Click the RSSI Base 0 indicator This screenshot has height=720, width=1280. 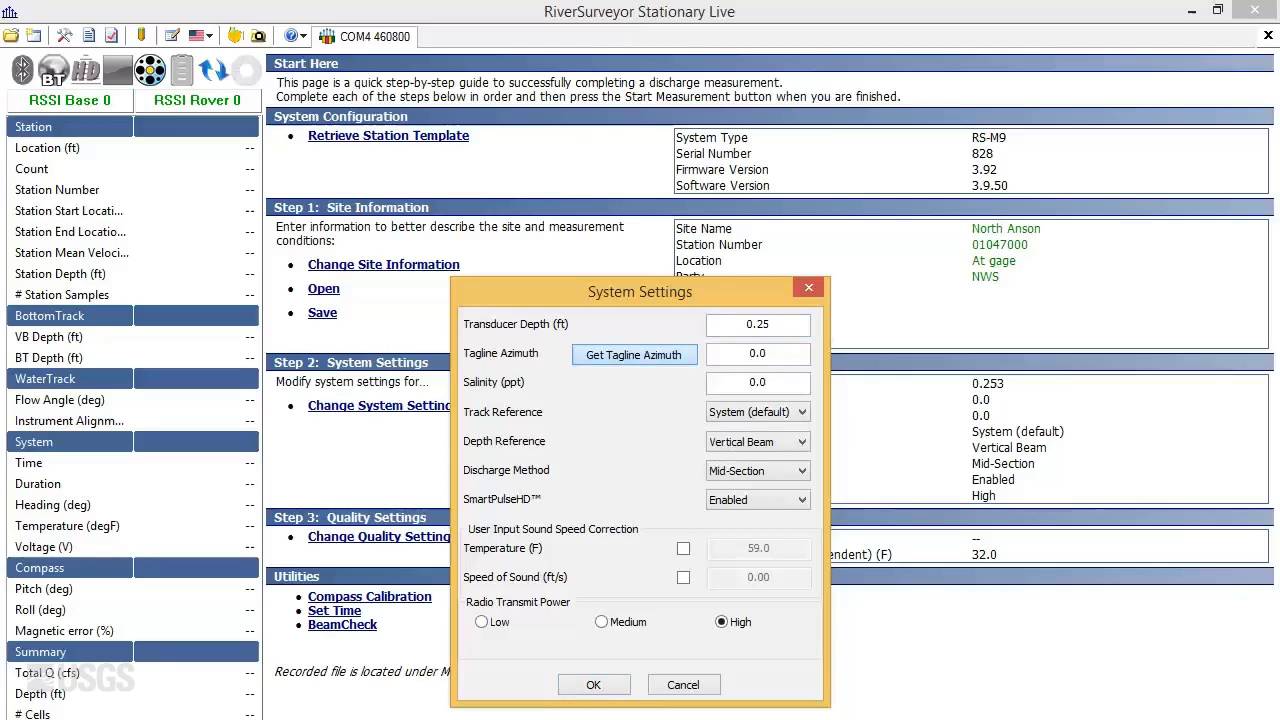click(x=70, y=100)
